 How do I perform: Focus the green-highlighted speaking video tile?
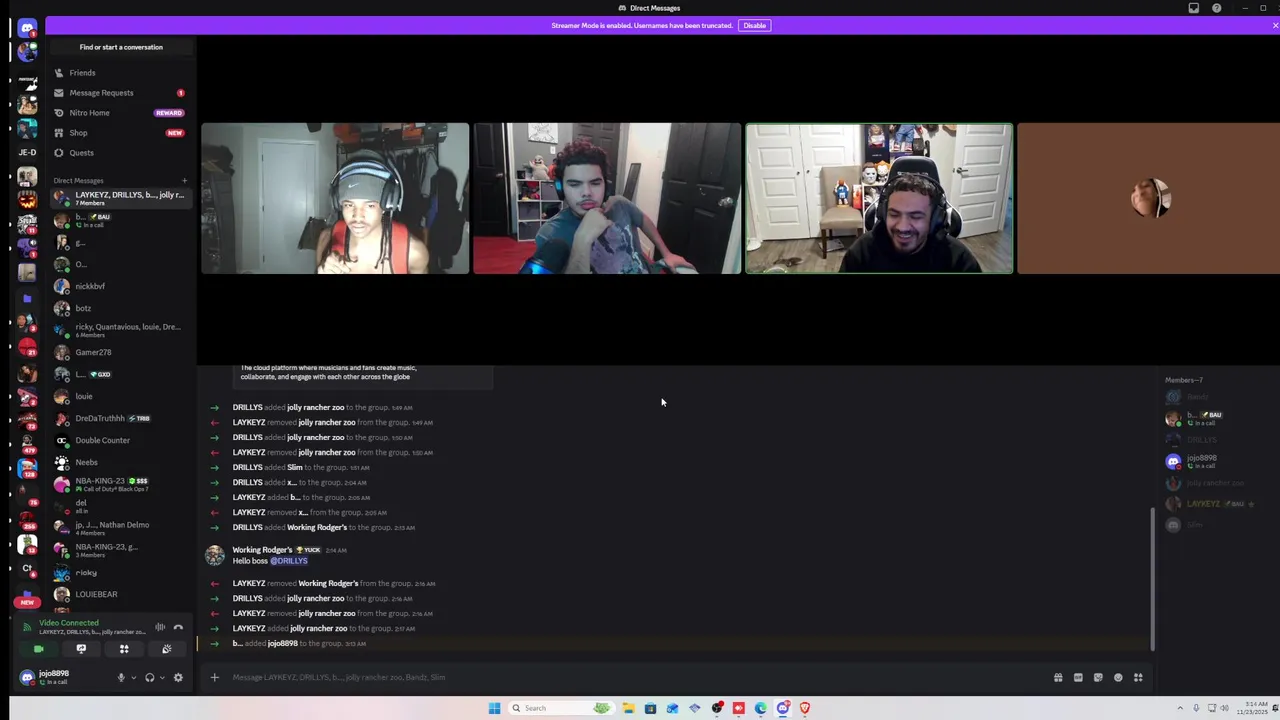click(x=879, y=198)
